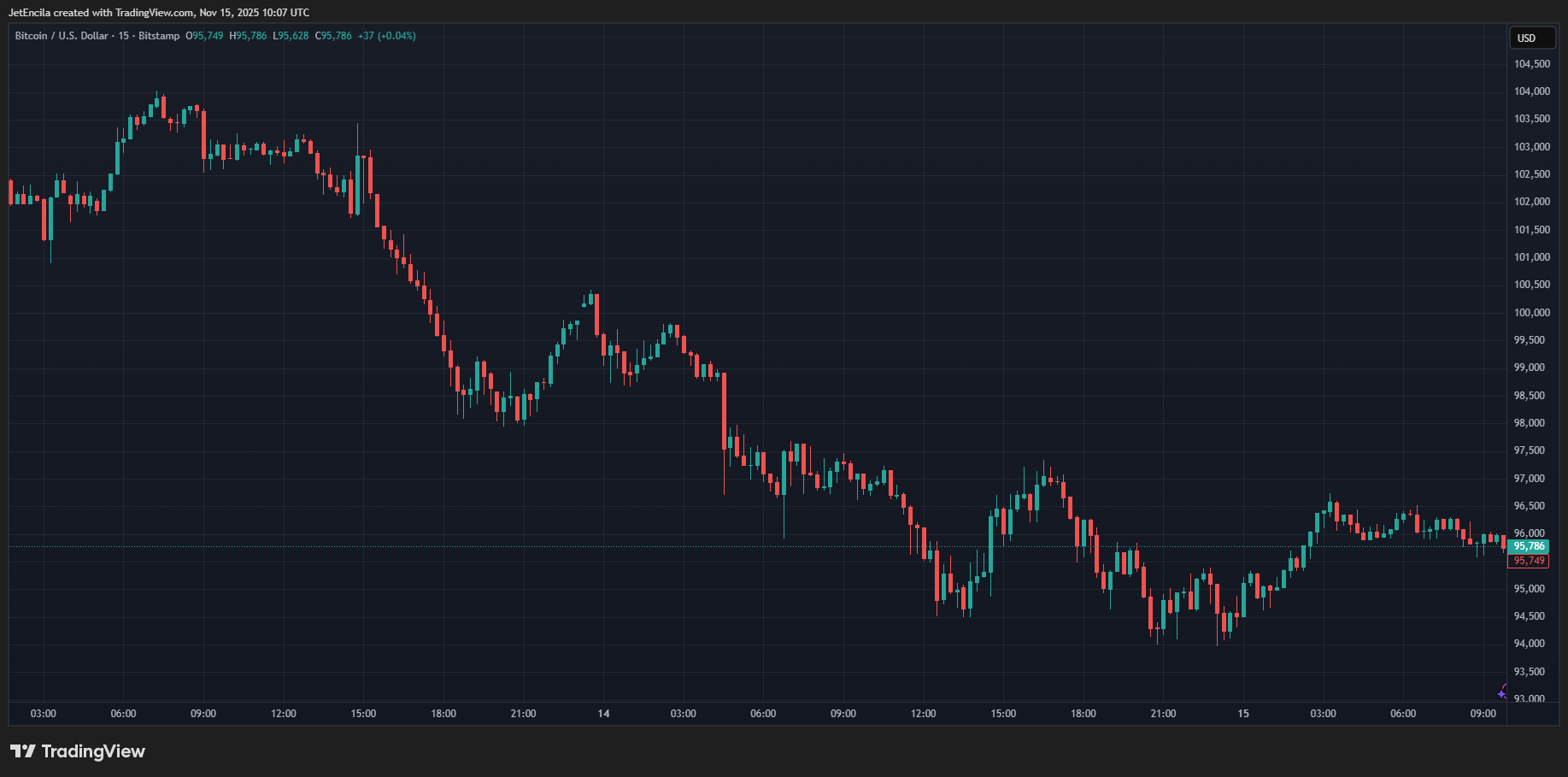Click the JetEncila created with TradingView.com header

coord(159,13)
